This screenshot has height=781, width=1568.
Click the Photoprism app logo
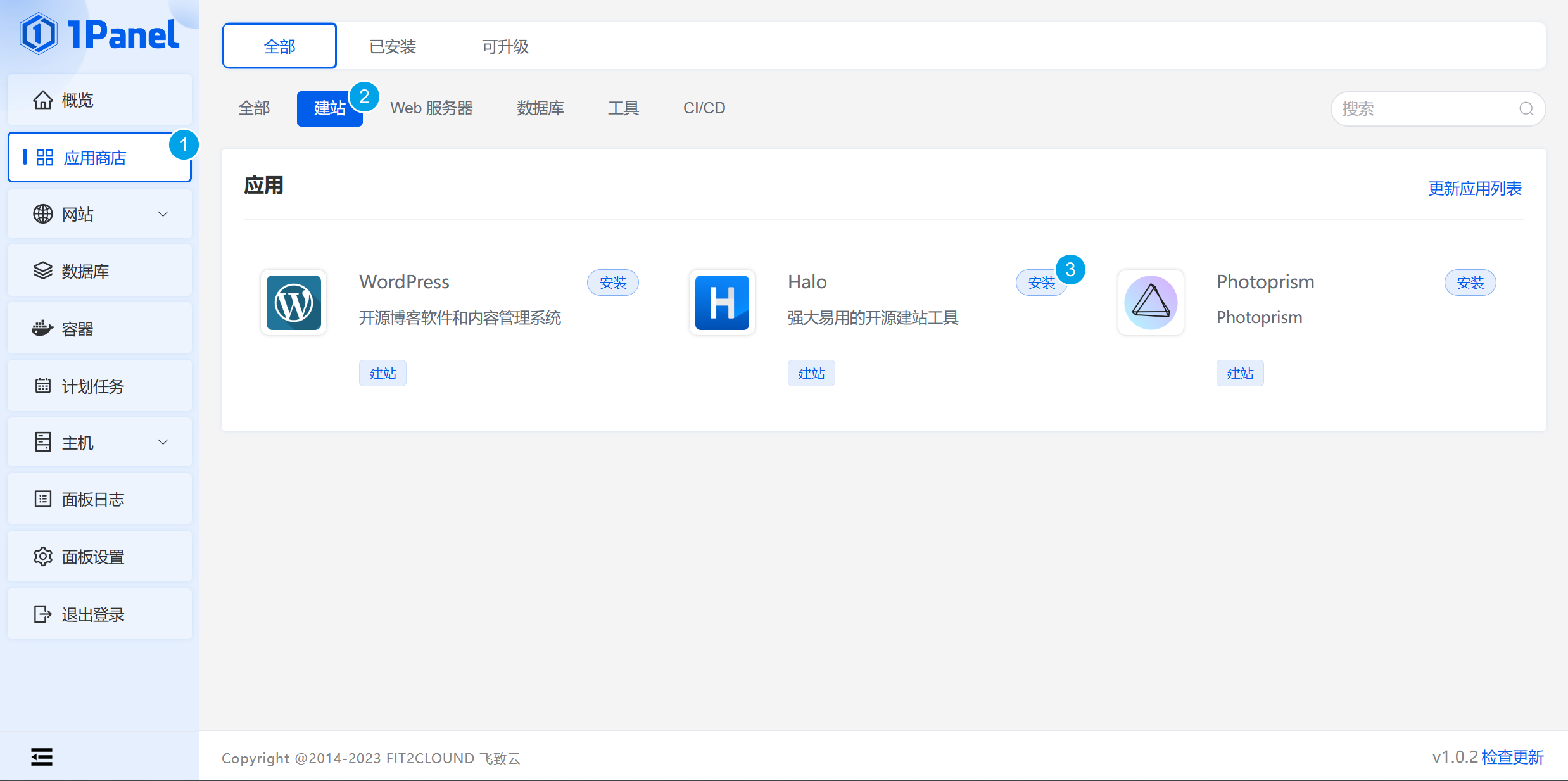pos(1151,302)
